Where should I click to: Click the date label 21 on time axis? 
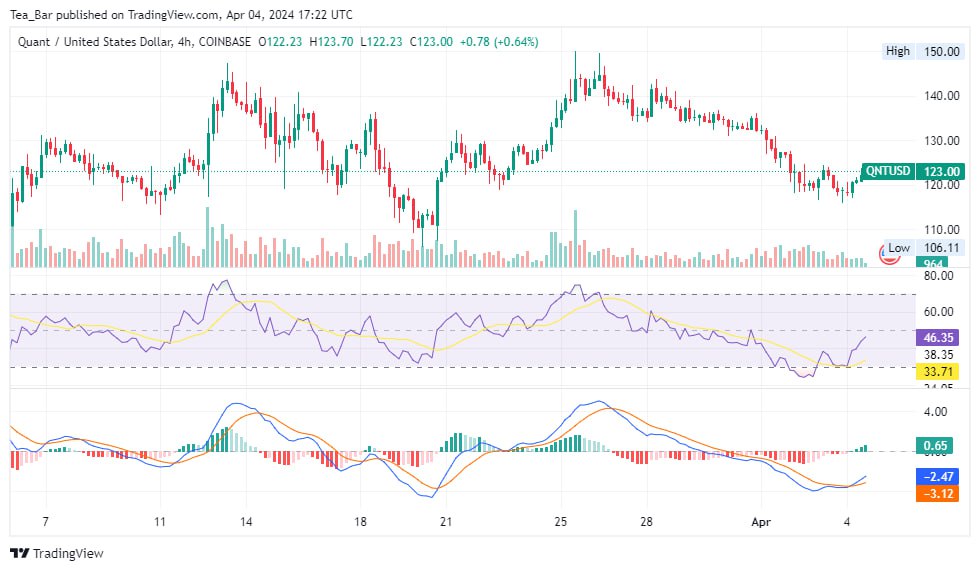(x=446, y=522)
